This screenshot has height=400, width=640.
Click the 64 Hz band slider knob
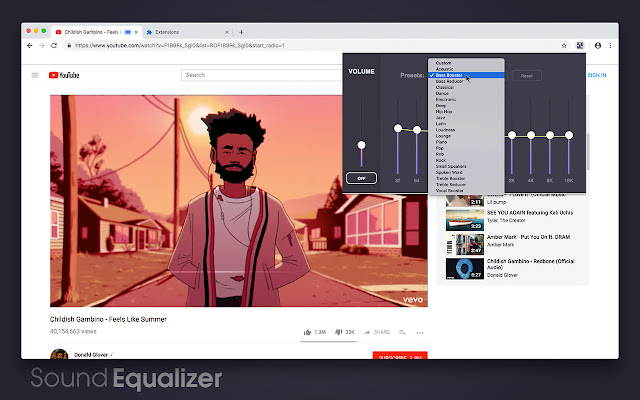(x=417, y=130)
